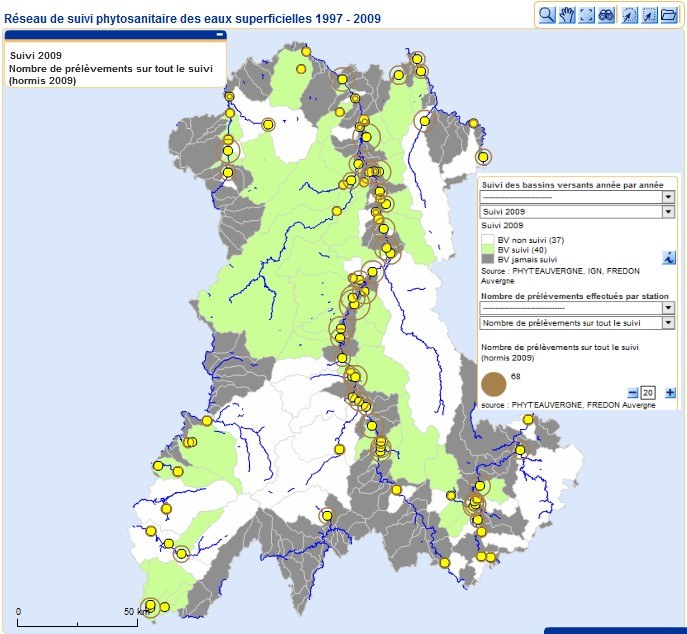The image size is (687, 634).
Task: Click the full extent view icon
Action: pyautogui.click(x=587, y=15)
